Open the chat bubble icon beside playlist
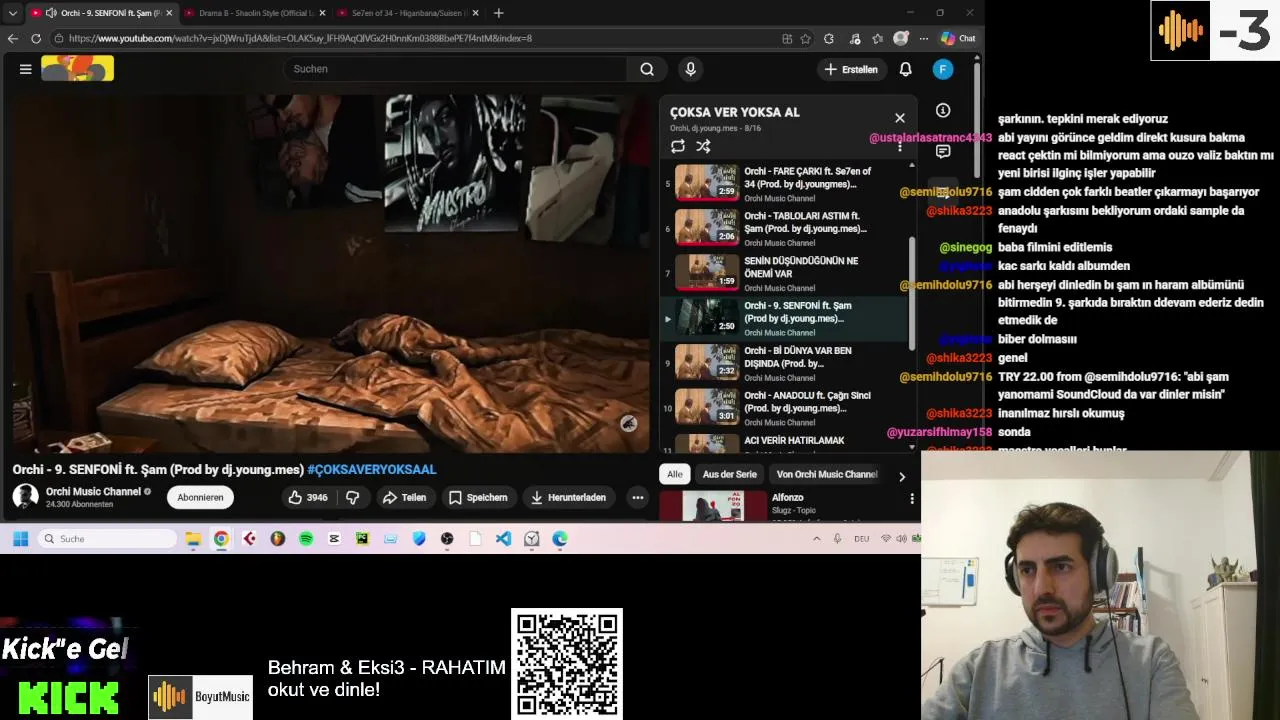This screenshot has height=720, width=1280. click(x=943, y=151)
